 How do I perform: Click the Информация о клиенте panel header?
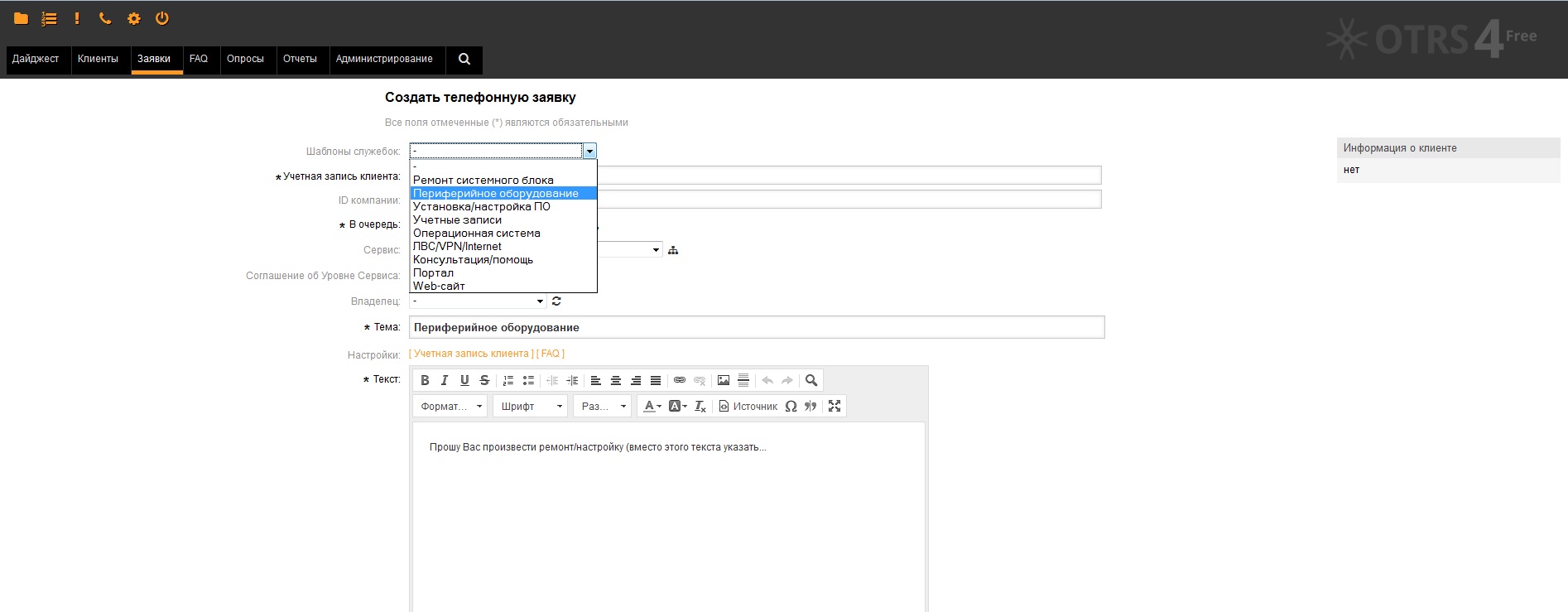1448,148
